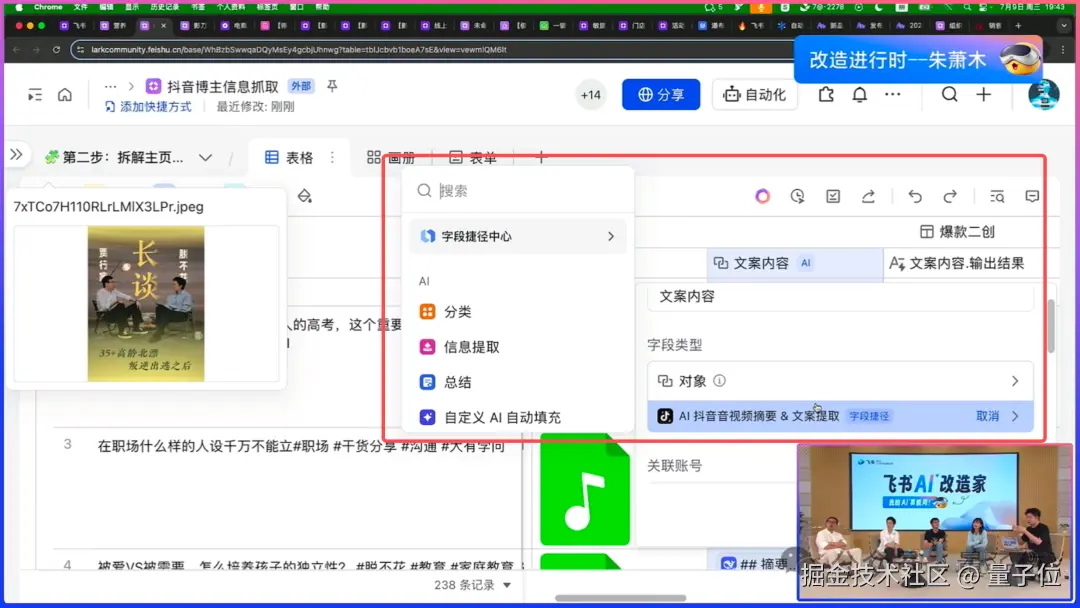The height and width of the screenshot is (608, 1080).
Task: Expand the 第二步：拆解主页 table dropdown
Action: coord(205,158)
